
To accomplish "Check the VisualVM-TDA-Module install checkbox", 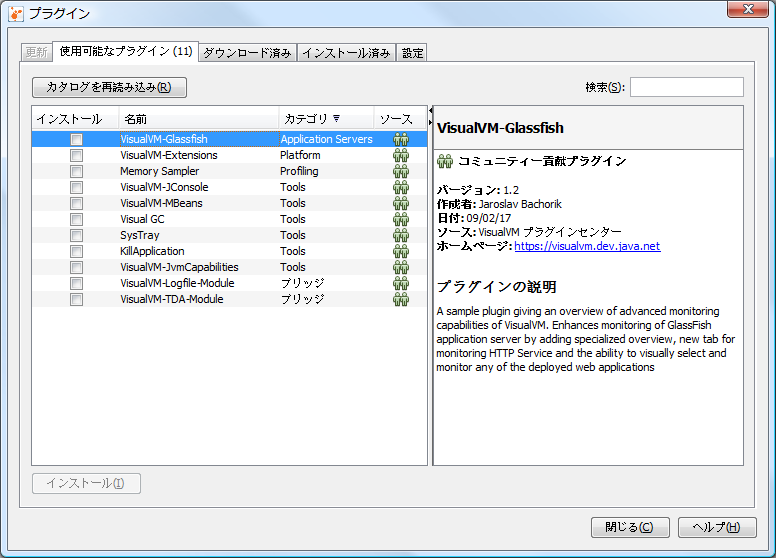I will [x=76, y=299].
